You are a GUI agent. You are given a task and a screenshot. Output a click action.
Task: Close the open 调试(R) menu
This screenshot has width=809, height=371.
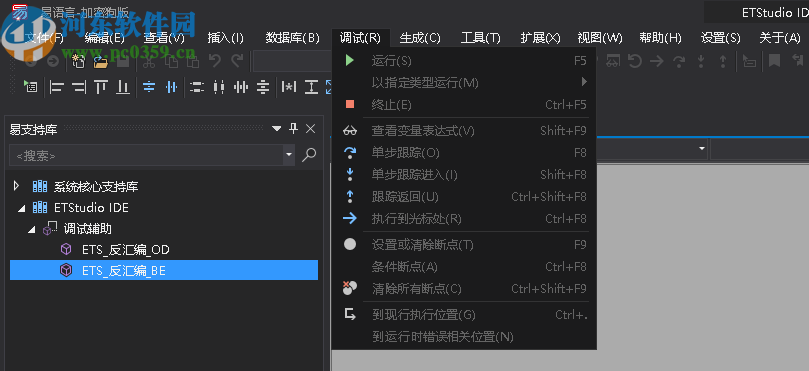tap(360, 38)
